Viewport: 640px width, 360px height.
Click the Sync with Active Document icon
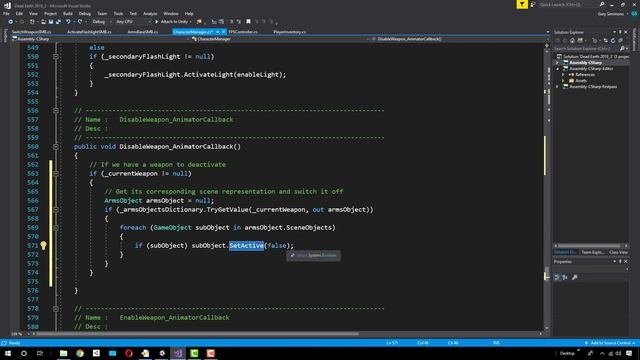pos(605,40)
